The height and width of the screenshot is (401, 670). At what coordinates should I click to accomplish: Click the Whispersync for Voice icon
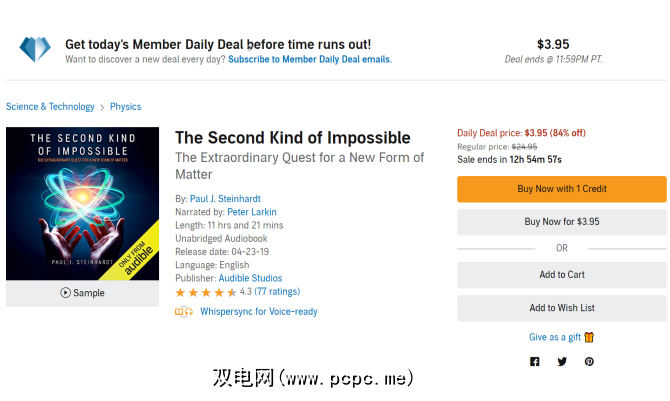tap(184, 312)
